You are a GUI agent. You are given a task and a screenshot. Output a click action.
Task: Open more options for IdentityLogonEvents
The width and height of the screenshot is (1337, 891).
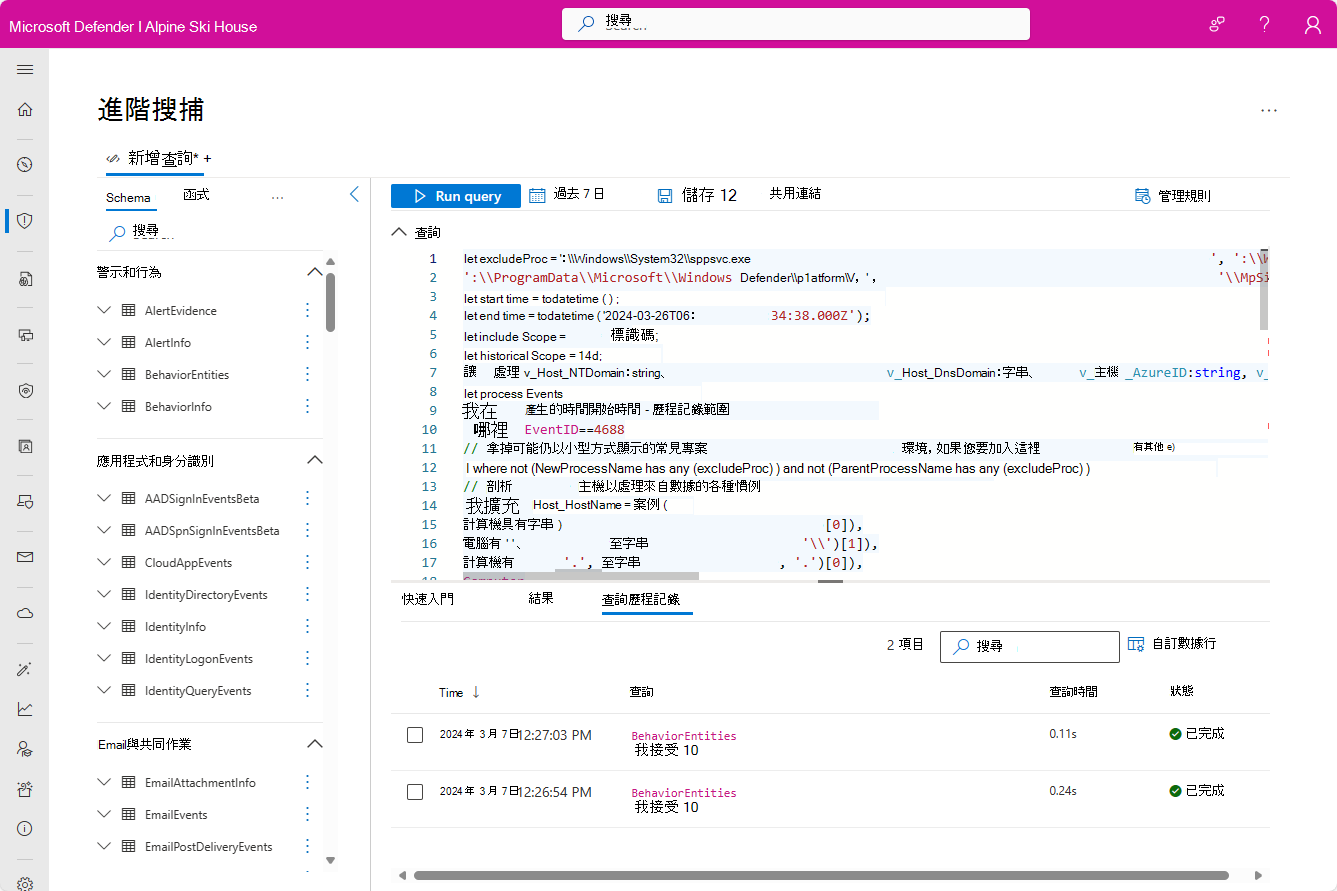[x=308, y=659]
